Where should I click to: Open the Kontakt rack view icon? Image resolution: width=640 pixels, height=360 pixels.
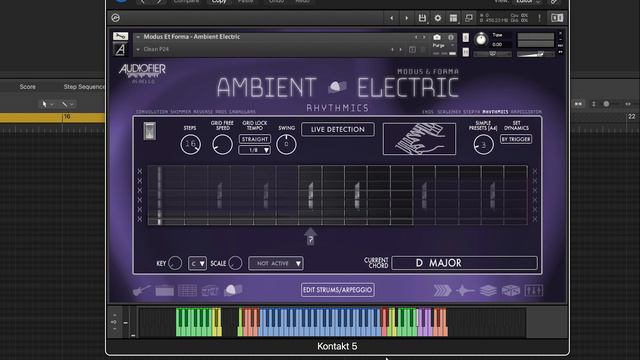point(453,18)
